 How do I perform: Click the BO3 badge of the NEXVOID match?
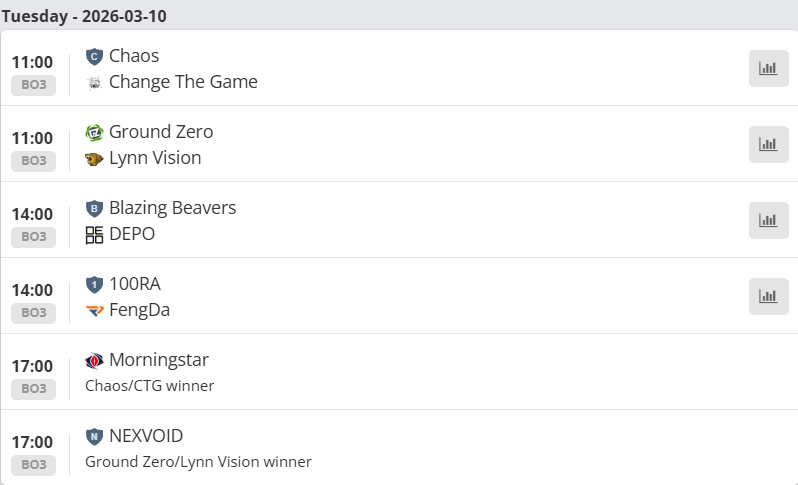click(x=34, y=464)
